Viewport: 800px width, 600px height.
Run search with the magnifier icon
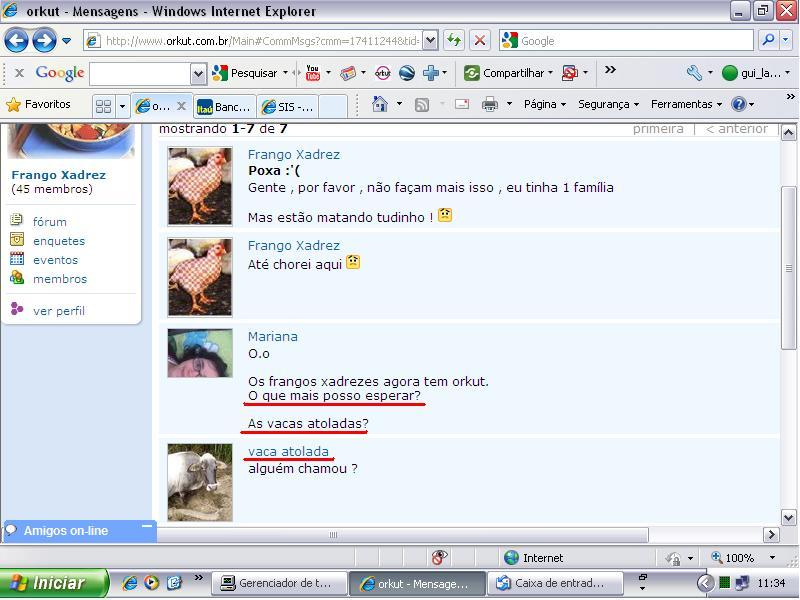tap(768, 40)
